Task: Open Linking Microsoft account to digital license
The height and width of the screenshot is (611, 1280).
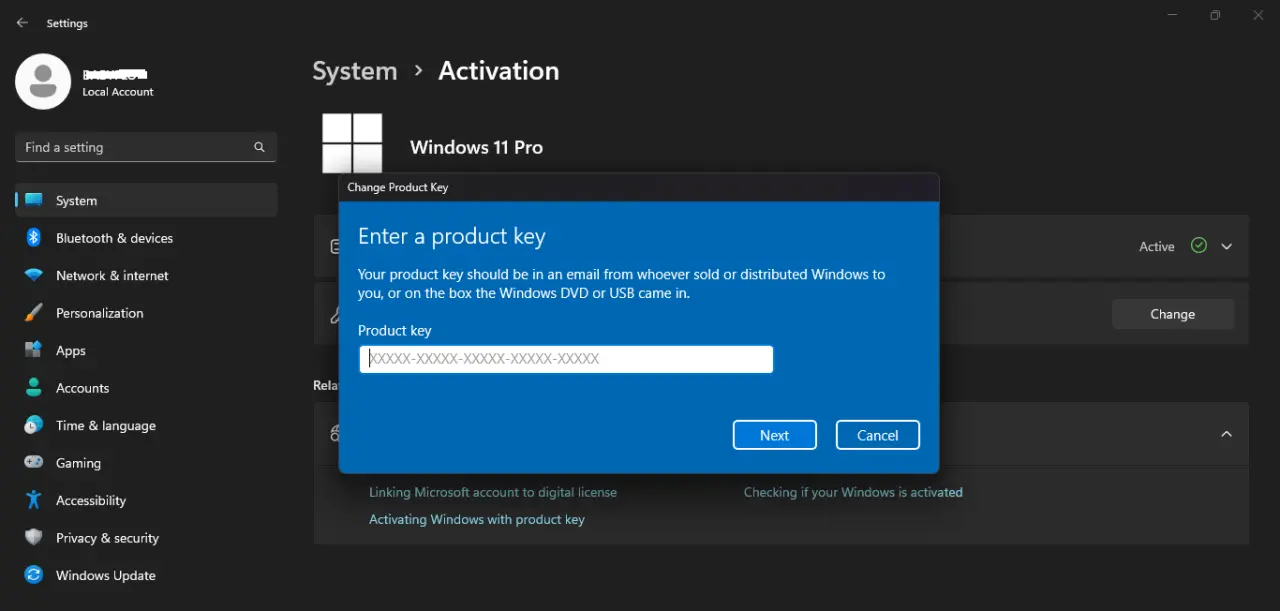Action: coord(493,492)
